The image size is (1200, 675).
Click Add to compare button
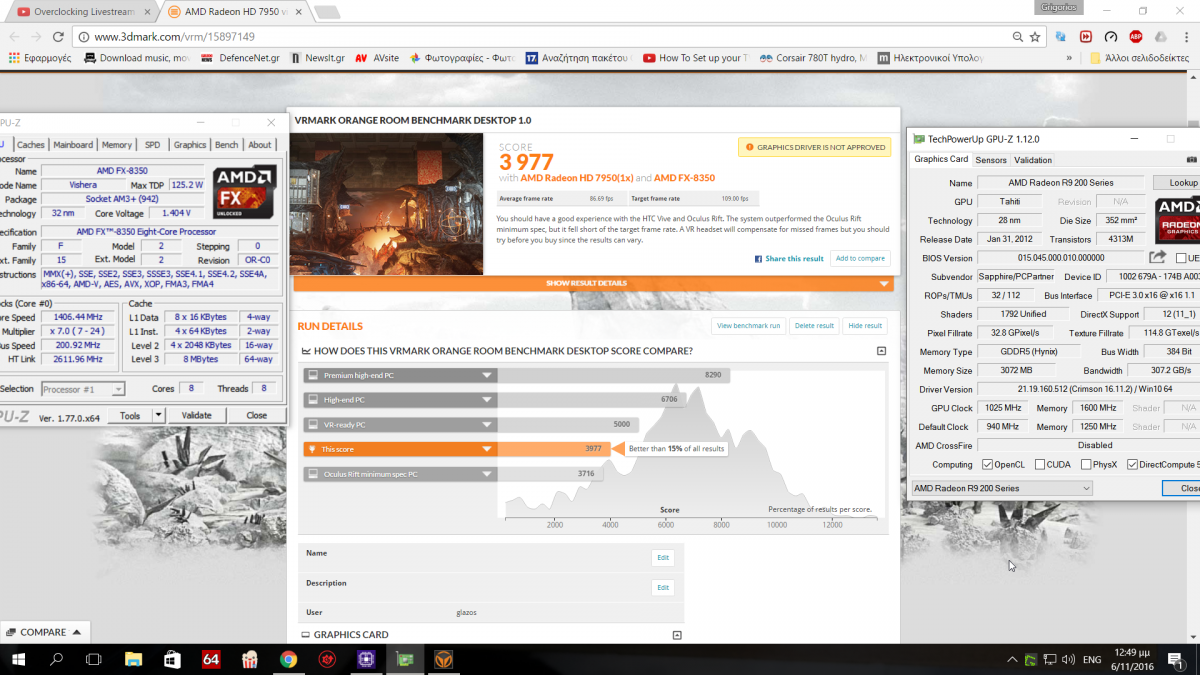(x=860, y=258)
